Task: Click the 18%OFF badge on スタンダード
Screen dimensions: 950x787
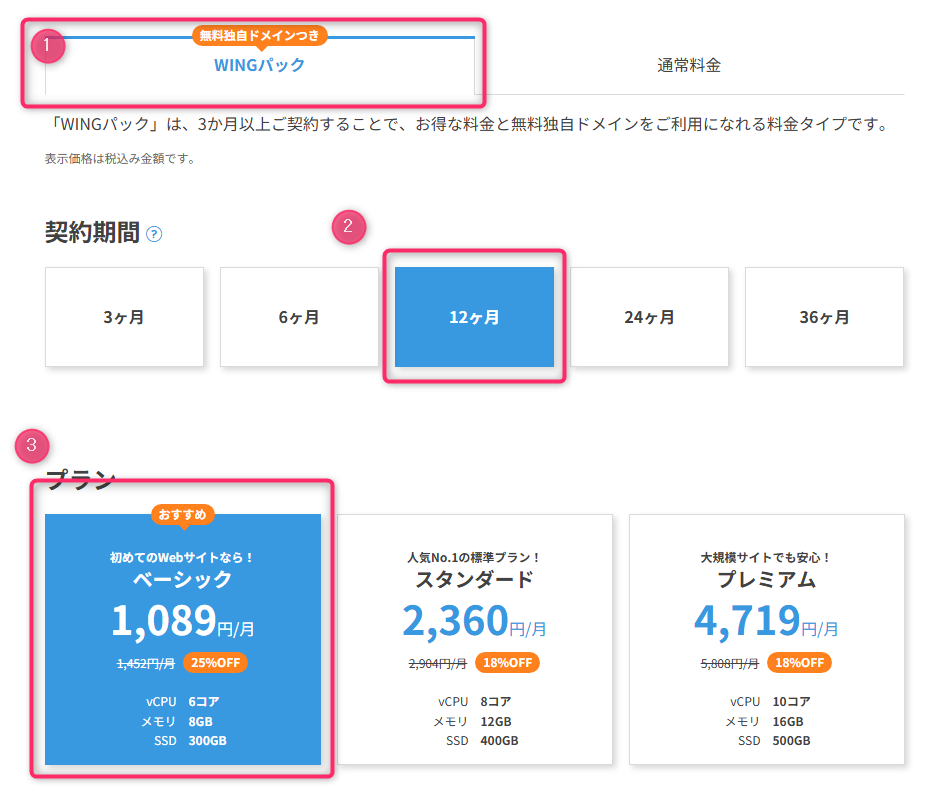Action: tap(507, 662)
